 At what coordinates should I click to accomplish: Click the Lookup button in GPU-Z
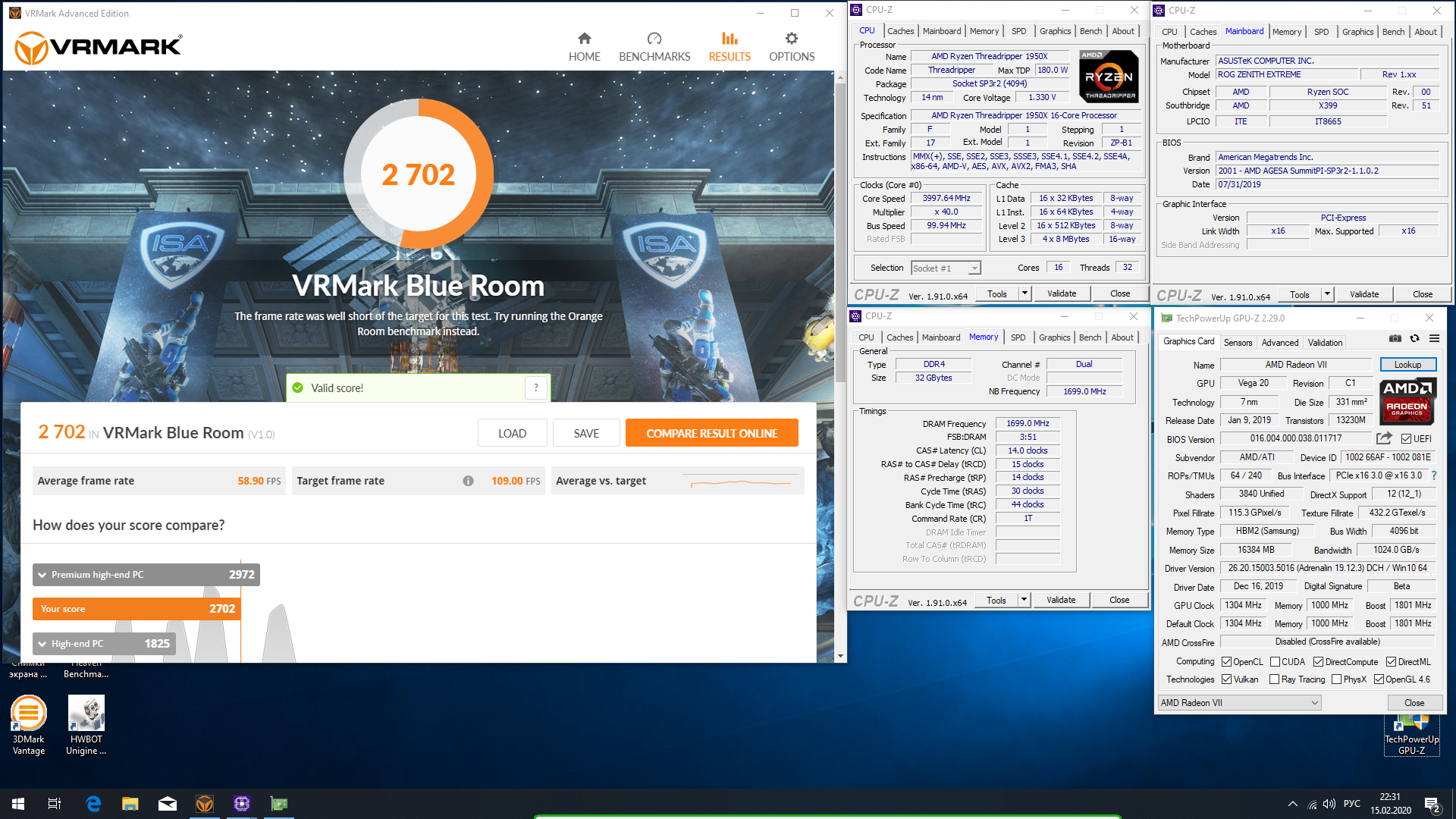click(x=1407, y=365)
